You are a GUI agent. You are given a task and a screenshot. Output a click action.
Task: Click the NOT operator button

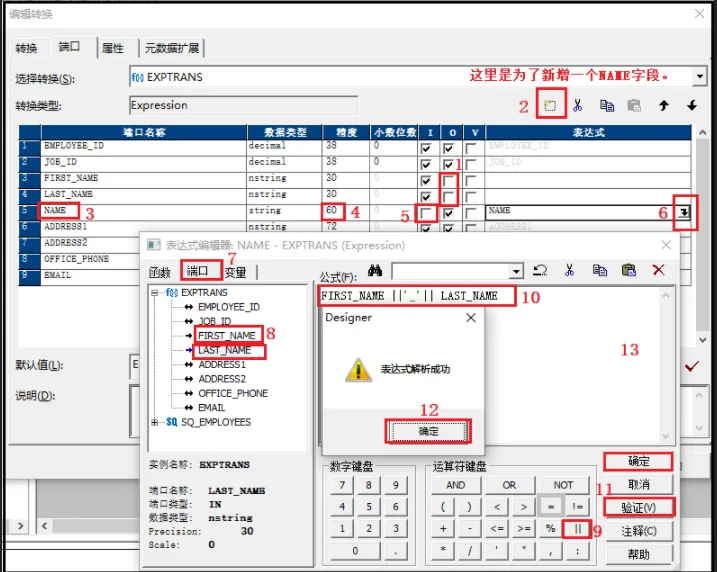[x=563, y=485]
